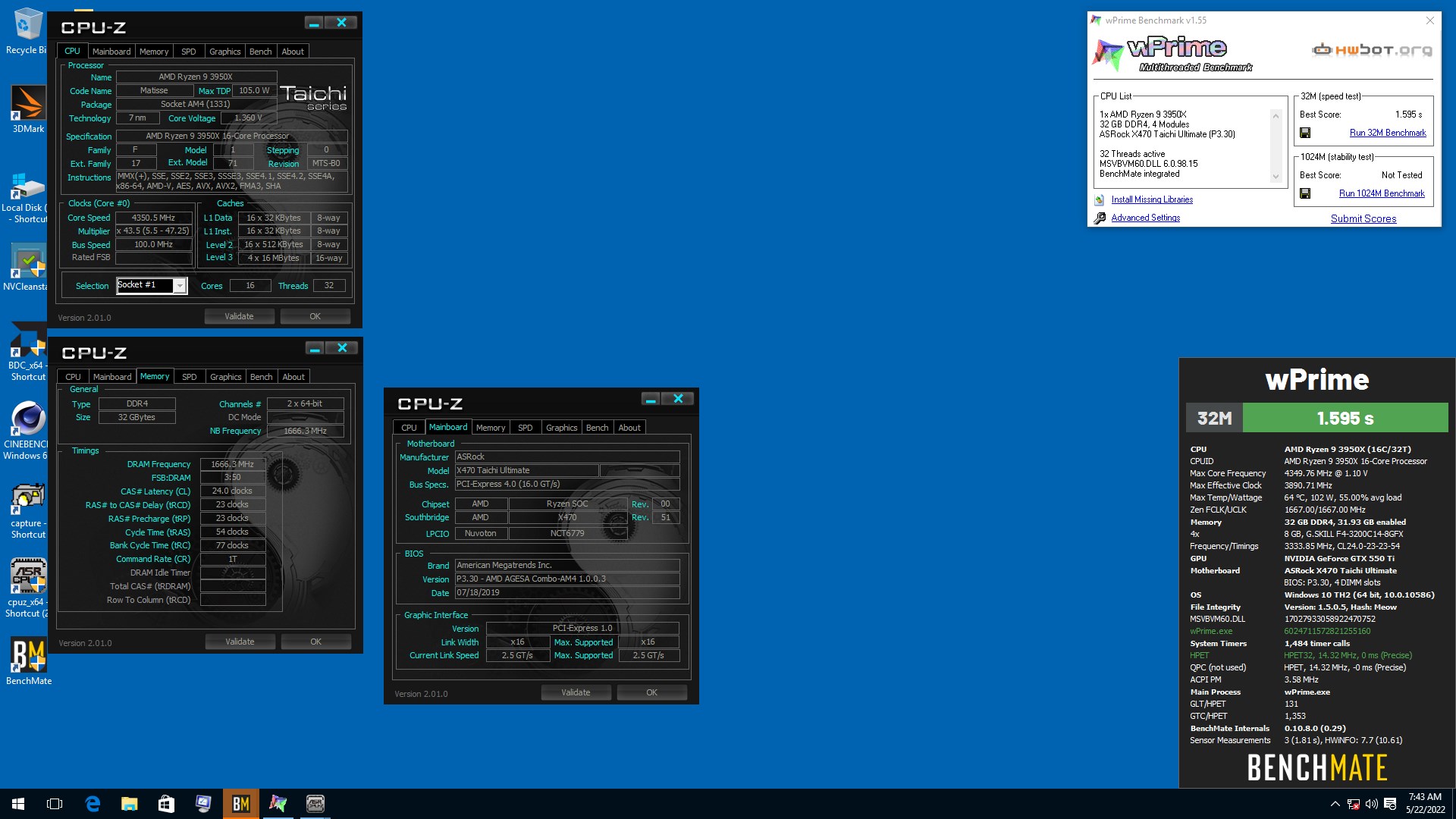The width and height of the screenshot is (1456, 819).
Task: Click the Install Missing Libraries icon
Action: click(x=1100, y=200)
